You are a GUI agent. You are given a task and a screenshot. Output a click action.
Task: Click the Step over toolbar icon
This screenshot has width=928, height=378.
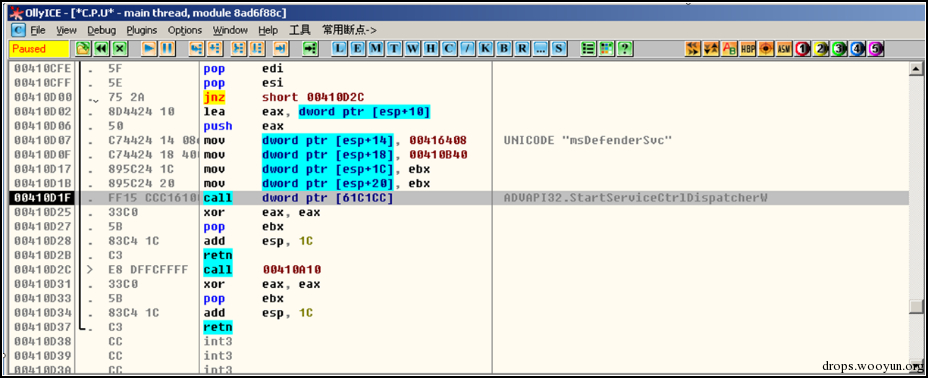(x=215, y=49)
